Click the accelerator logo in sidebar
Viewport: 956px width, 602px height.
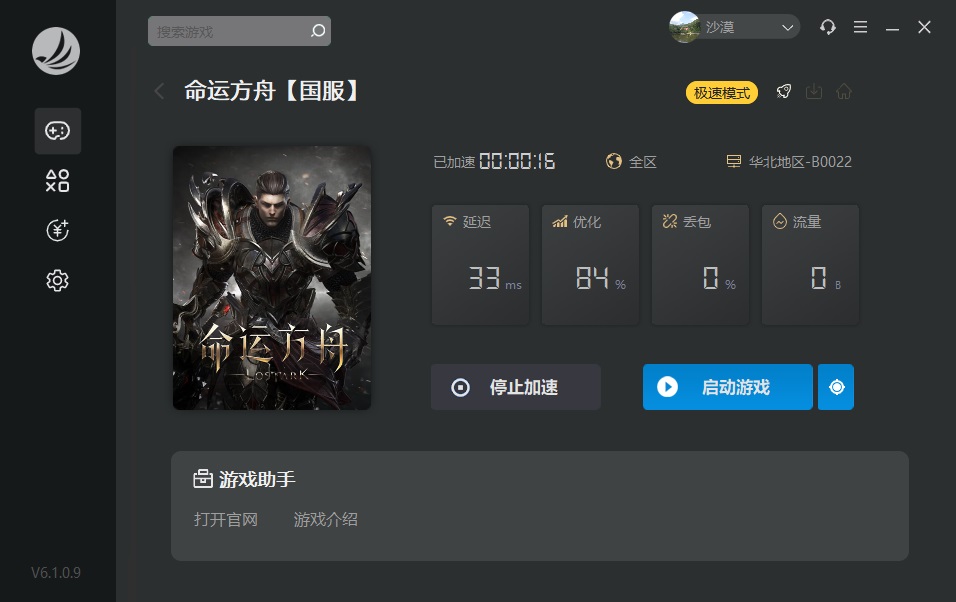pos(56,51)
